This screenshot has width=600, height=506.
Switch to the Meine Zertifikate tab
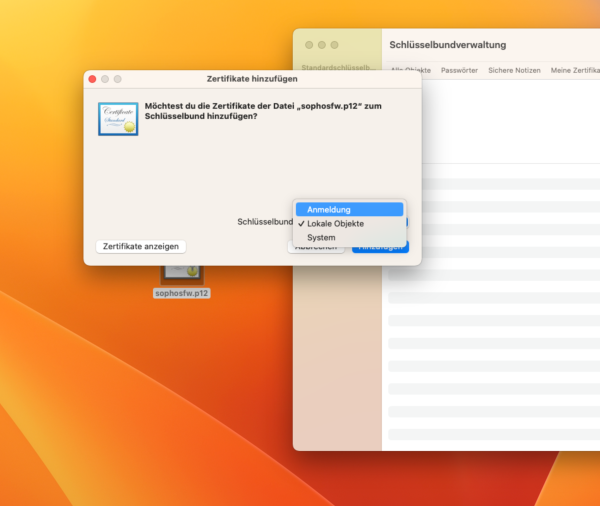574,70
